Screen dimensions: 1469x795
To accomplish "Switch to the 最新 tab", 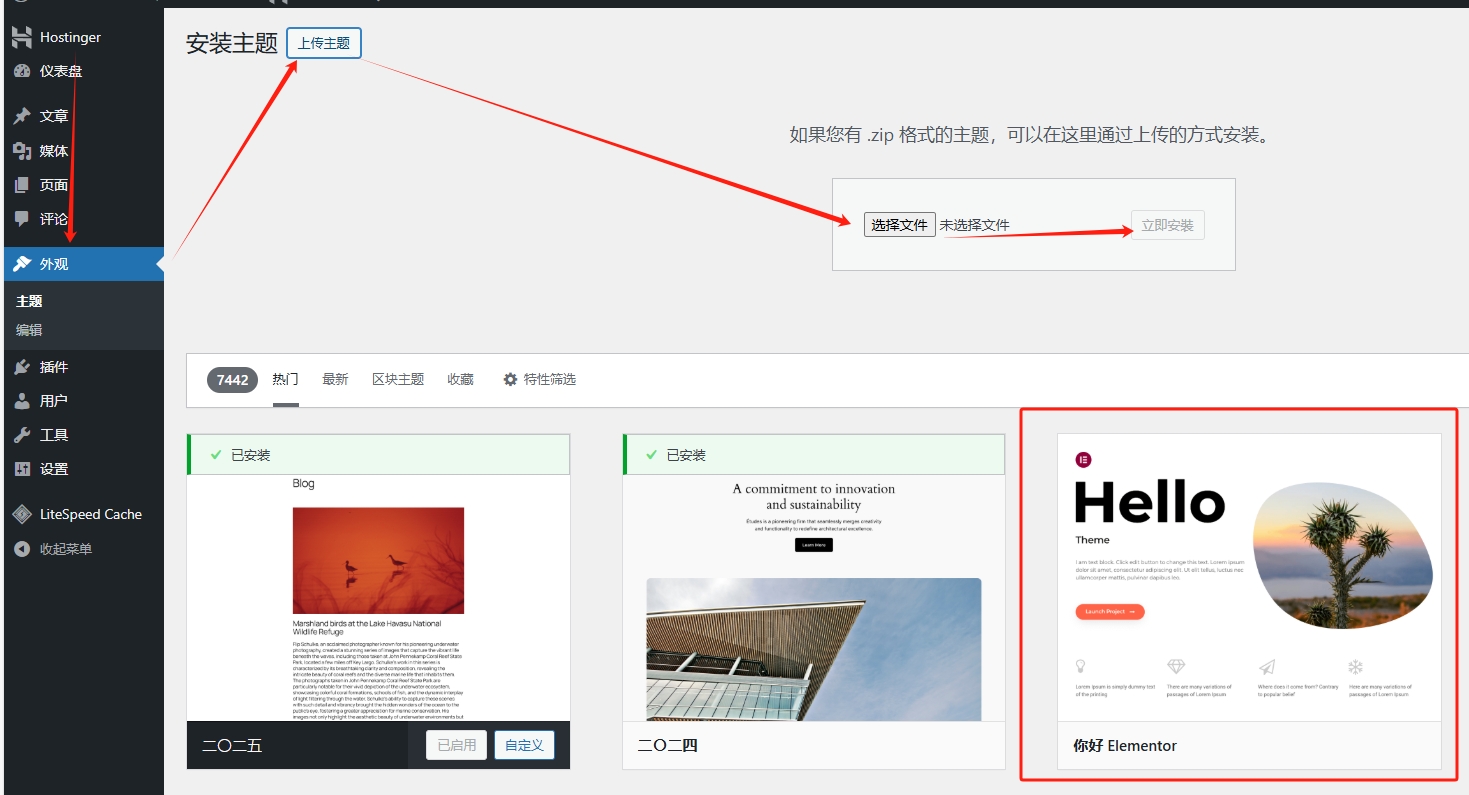I will (x=335, y=380).
